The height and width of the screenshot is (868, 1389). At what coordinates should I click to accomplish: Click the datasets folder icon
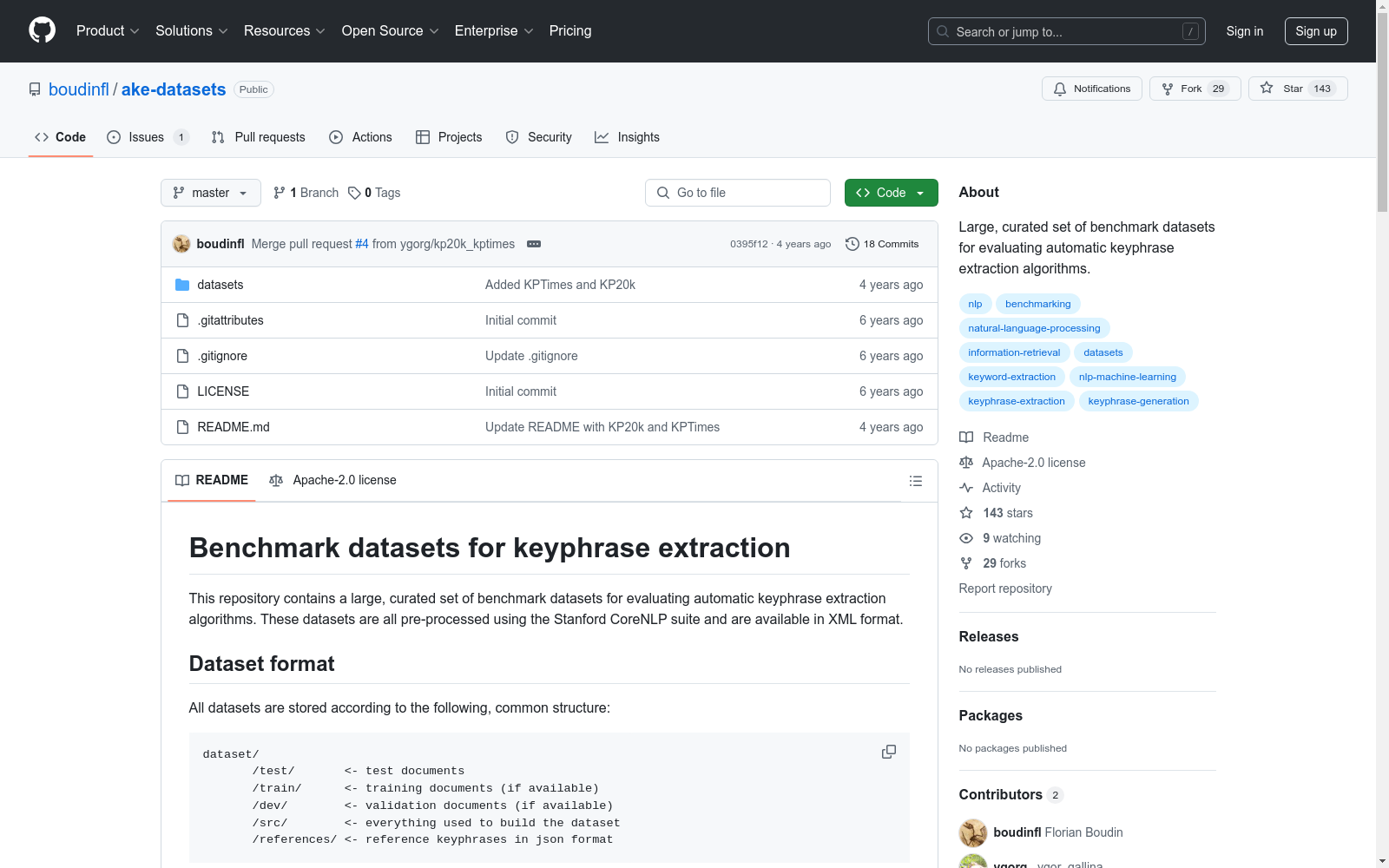[182, 285]
